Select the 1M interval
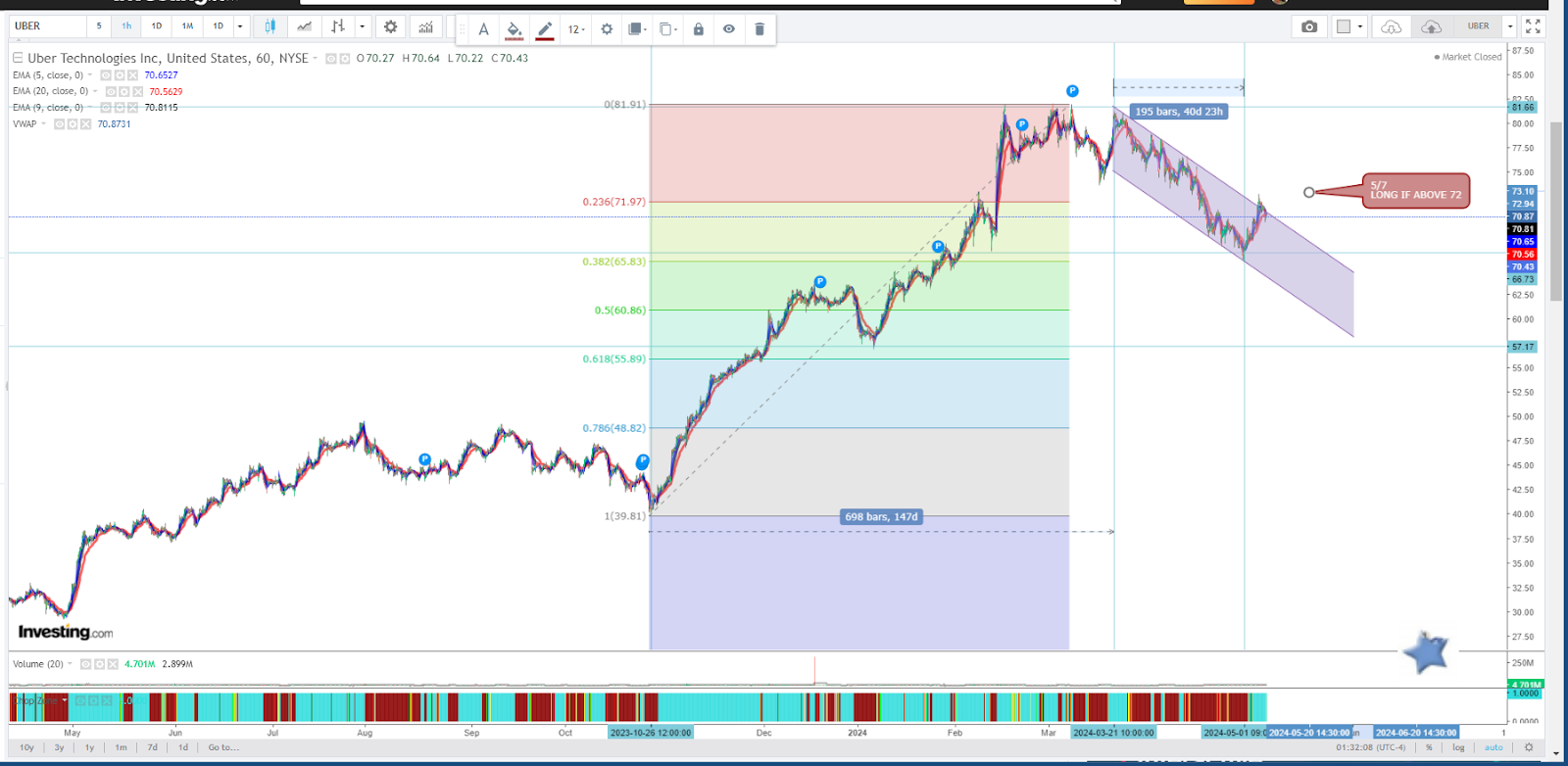Image resolution: width=1568 pixels, height=766 pixels. pos(187,26)
